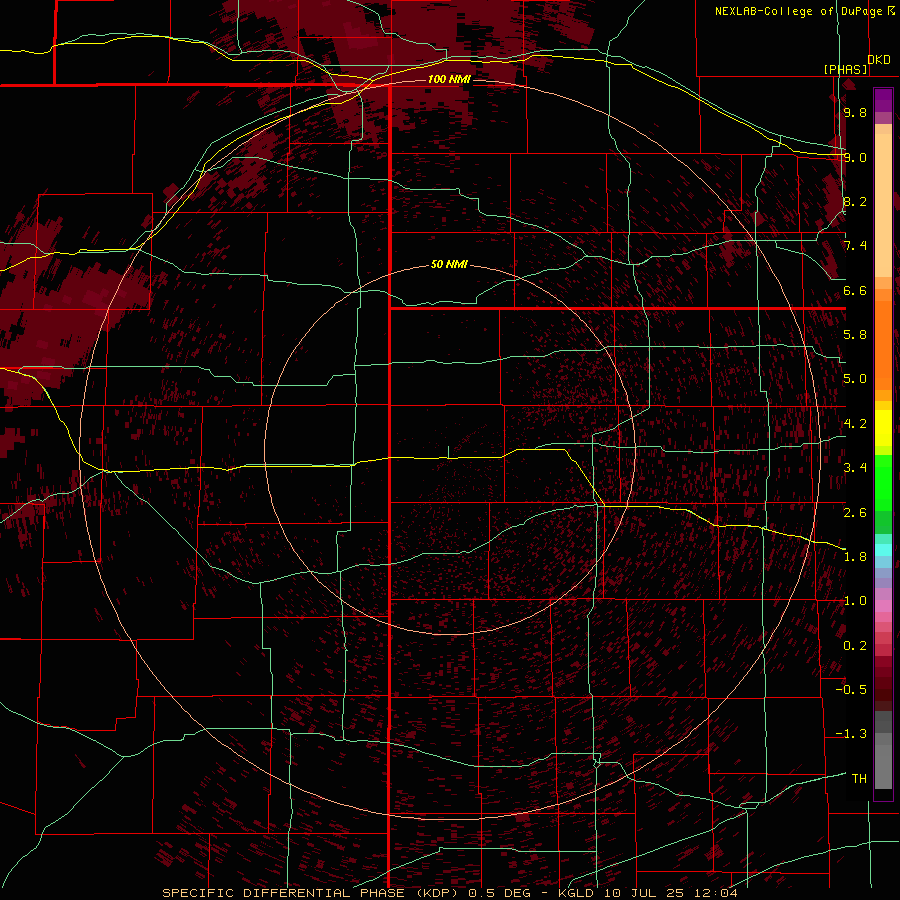
Task: Click the 1.8 value on the color scale
Action: 855,557
